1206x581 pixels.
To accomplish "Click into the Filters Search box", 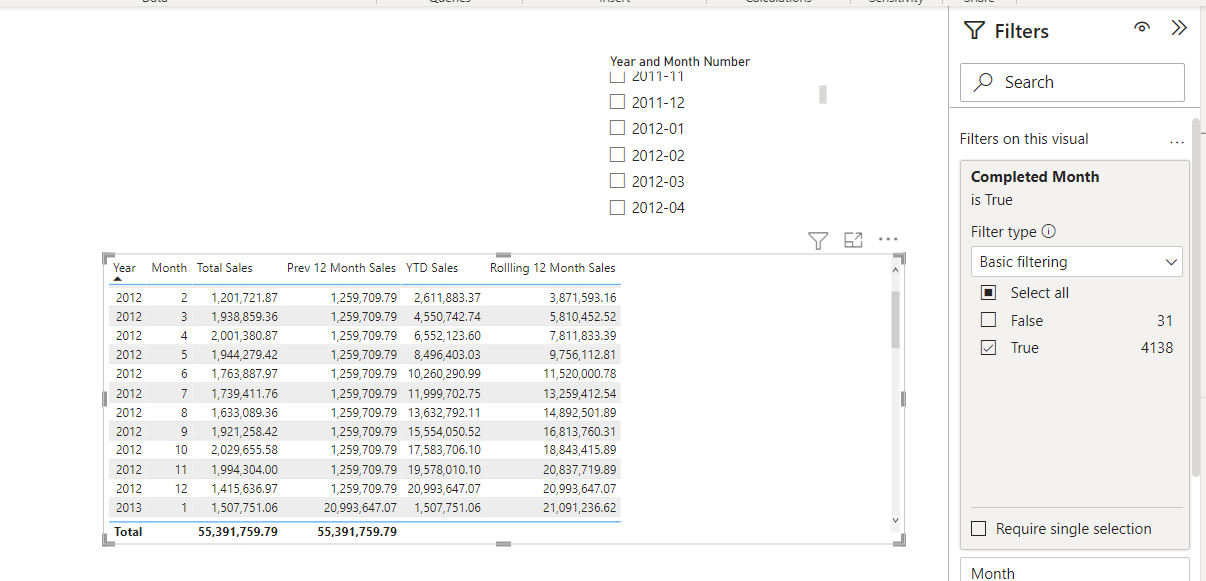I will 1072,82.
